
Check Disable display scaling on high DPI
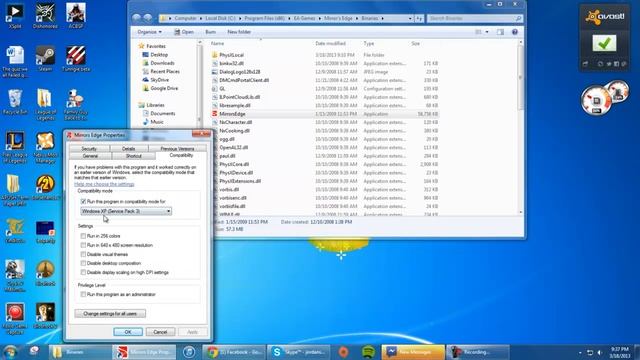pos(83,272)
